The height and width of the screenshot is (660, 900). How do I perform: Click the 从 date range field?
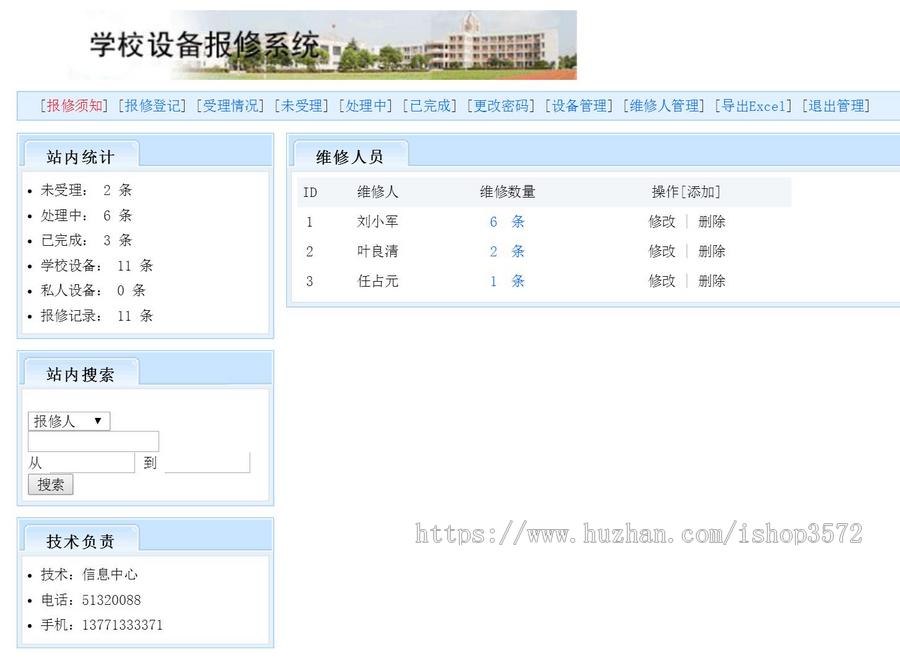[x=90, y=462]
